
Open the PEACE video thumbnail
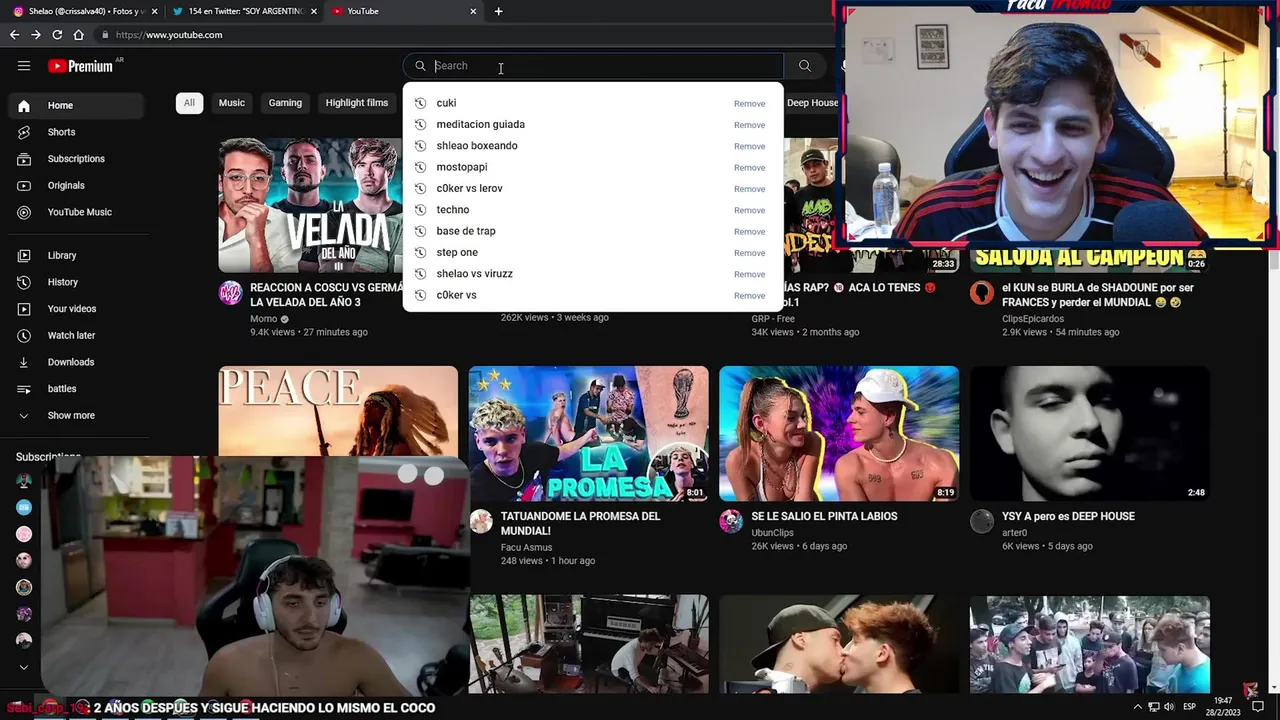(338, 411)
